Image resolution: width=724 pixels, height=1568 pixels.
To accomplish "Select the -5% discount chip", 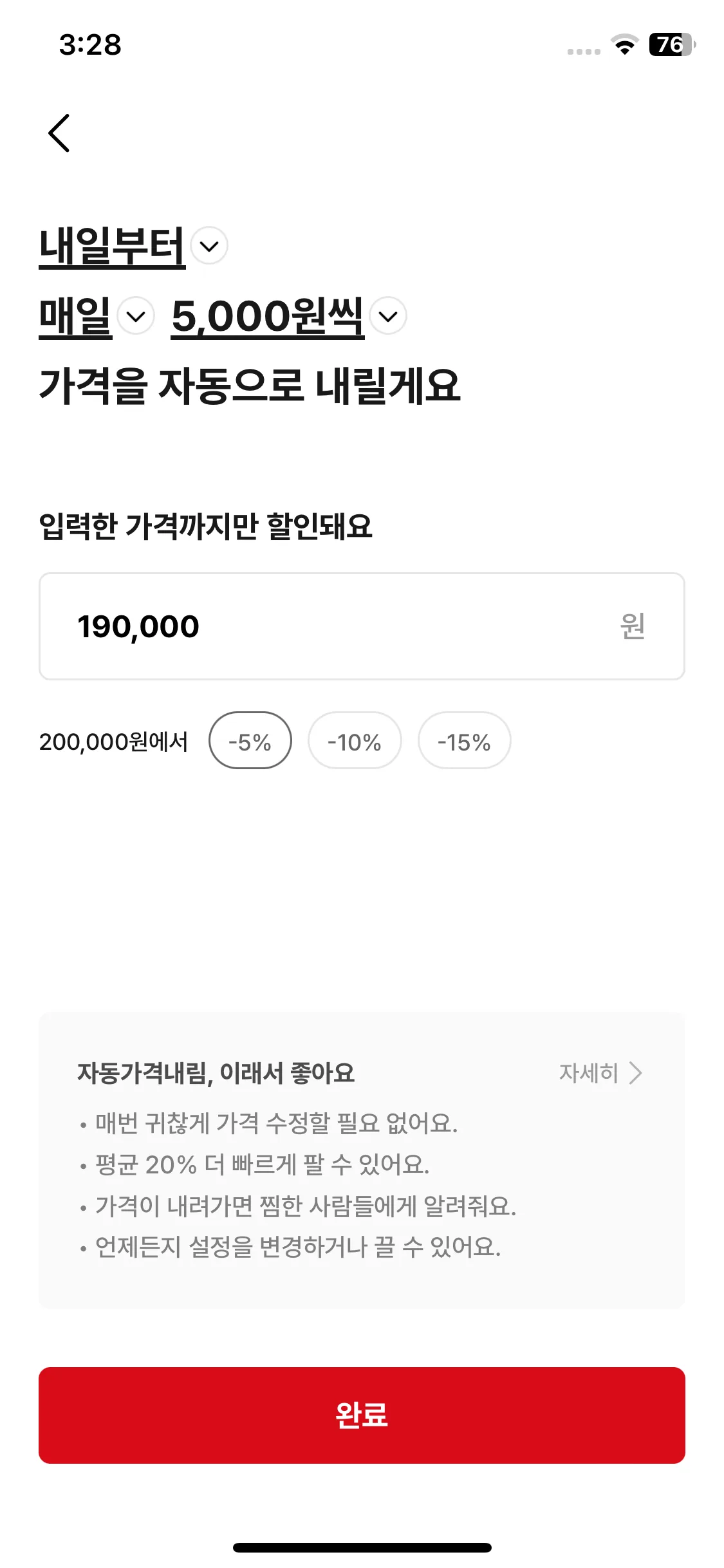I will click(250, 741).
